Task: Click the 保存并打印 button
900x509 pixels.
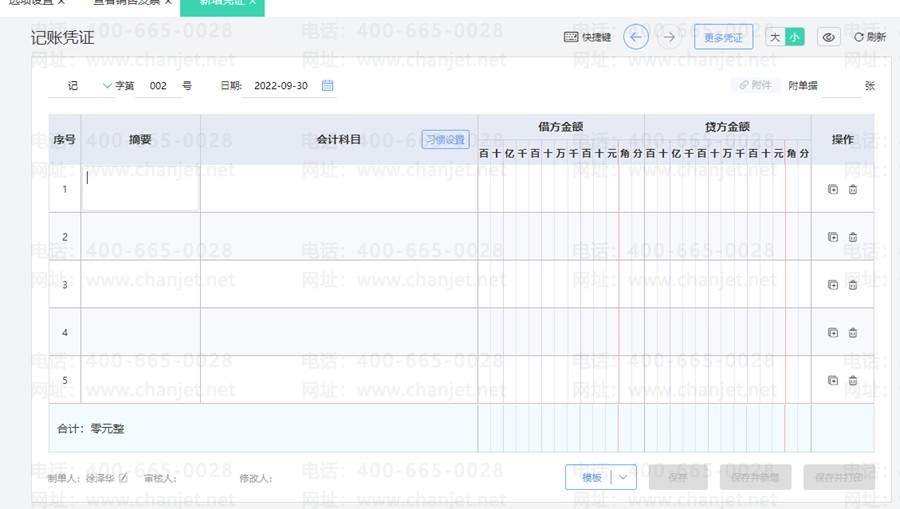Action: coord(839,477)
